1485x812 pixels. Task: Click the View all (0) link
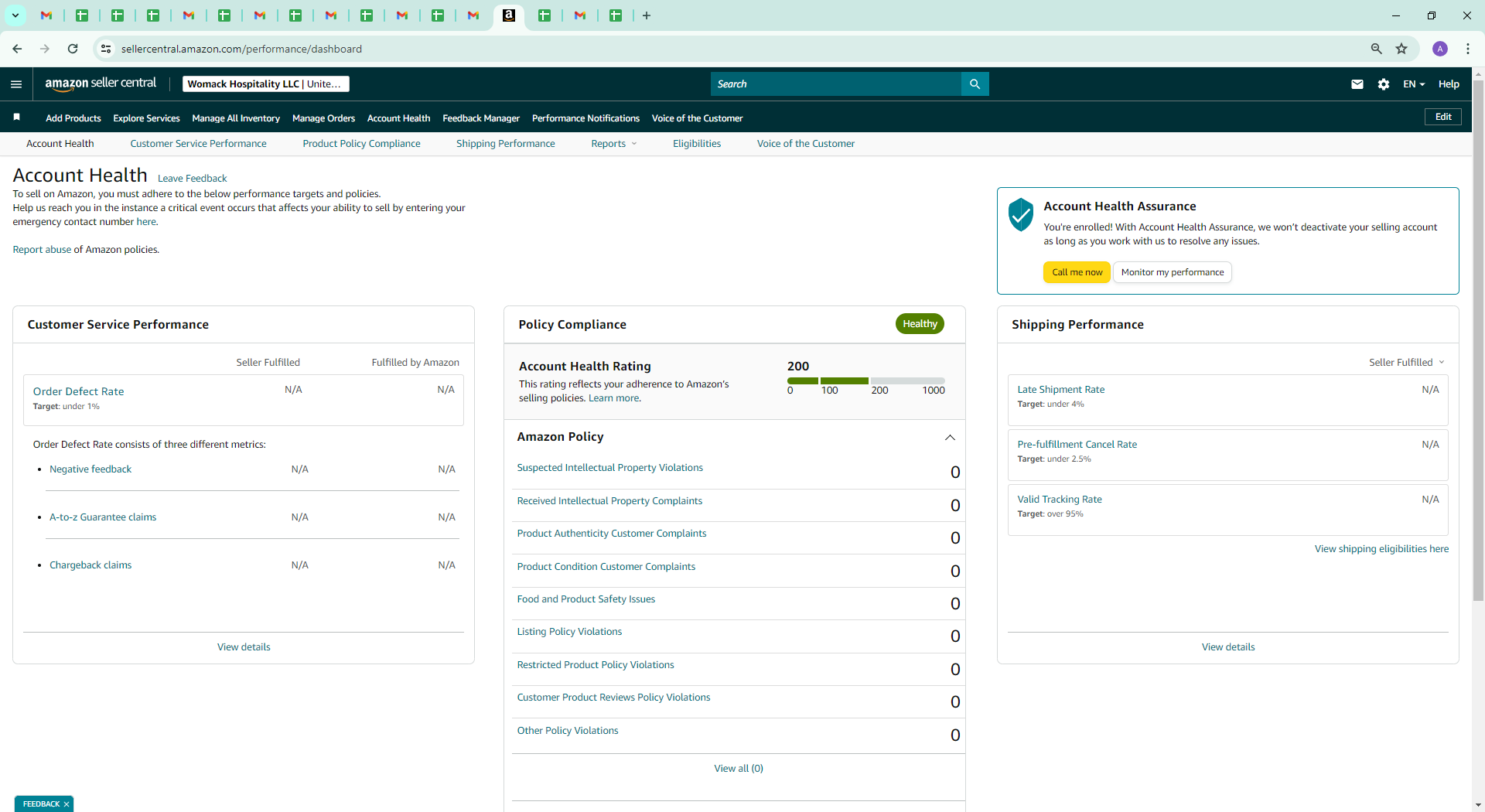(x=739, y=769)
